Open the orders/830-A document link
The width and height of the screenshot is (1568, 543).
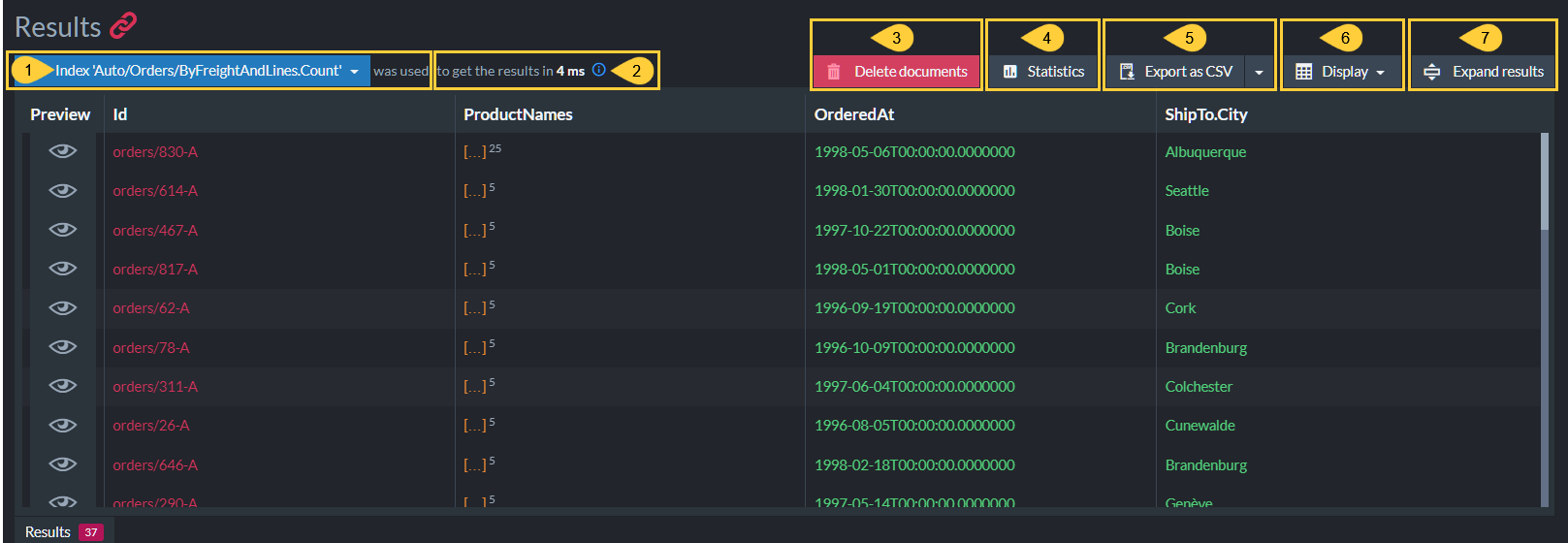click(x=155, y=151)
